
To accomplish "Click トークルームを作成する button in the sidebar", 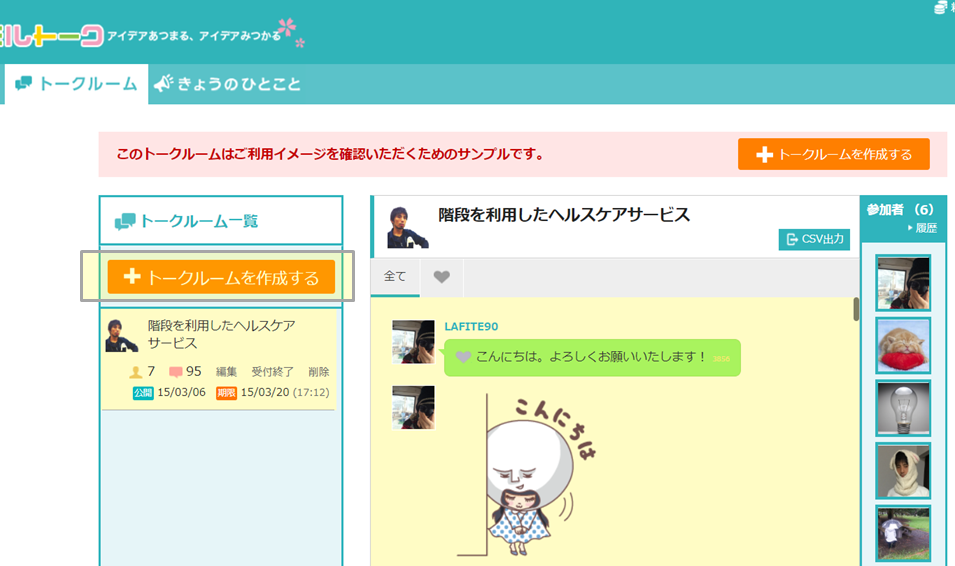I will coord(221,277).
